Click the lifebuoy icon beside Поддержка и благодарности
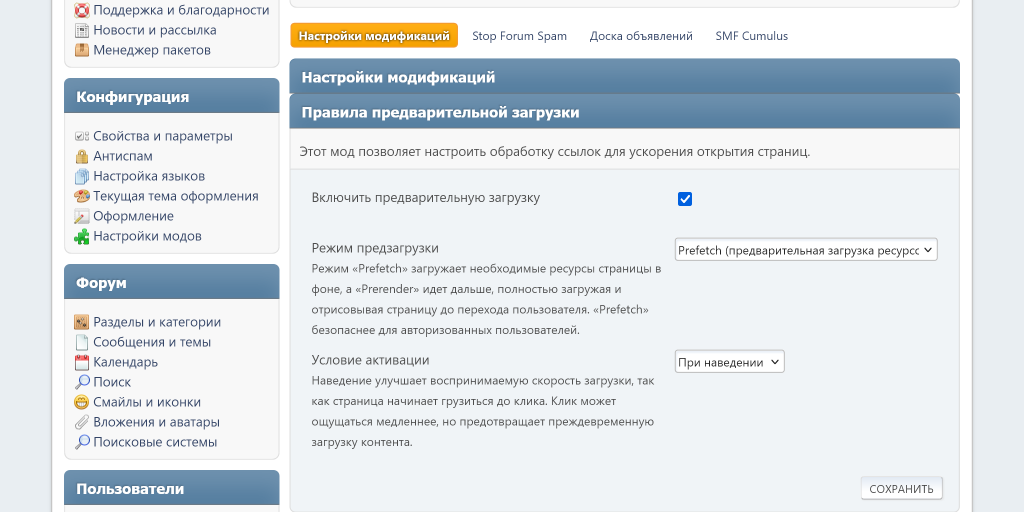 click(82, 10)
